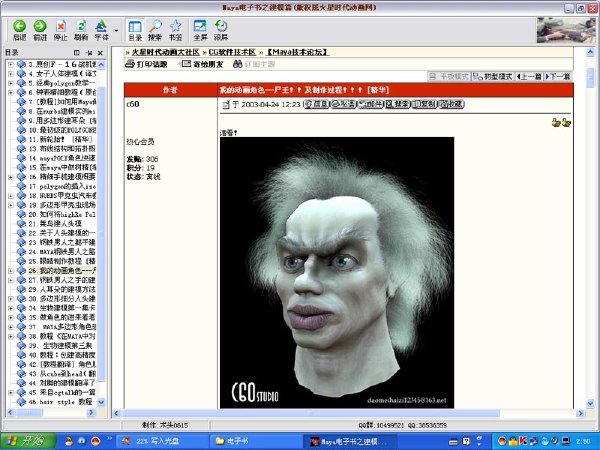Open the 开始 Start button
This screenshot has height=450, width=600.
28,441
